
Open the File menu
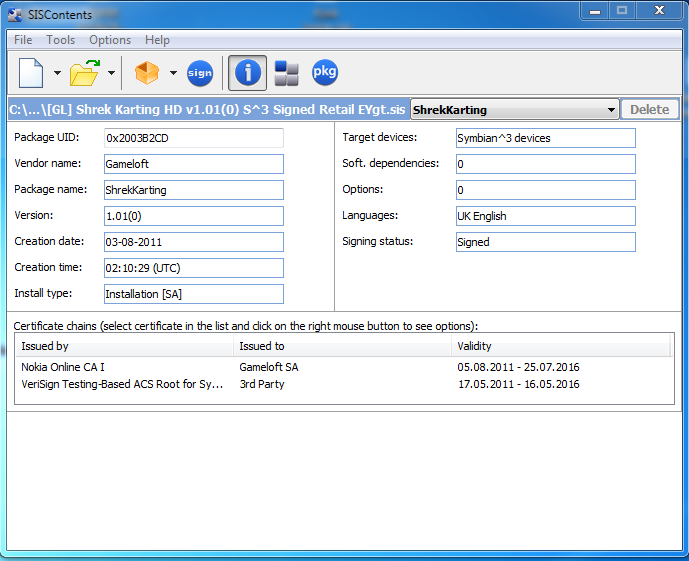pyautogui.click(x=23, y=40)
